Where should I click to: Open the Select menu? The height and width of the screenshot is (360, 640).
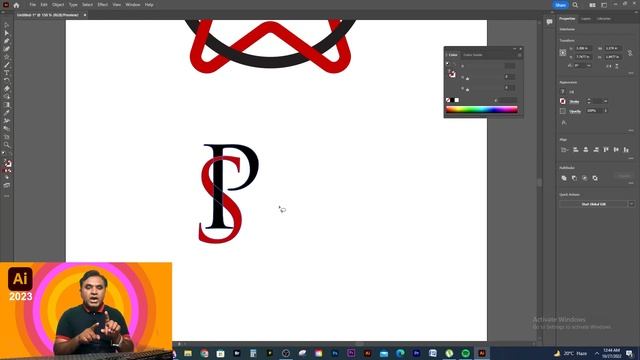pyautogui.click(x=87, y=5)
